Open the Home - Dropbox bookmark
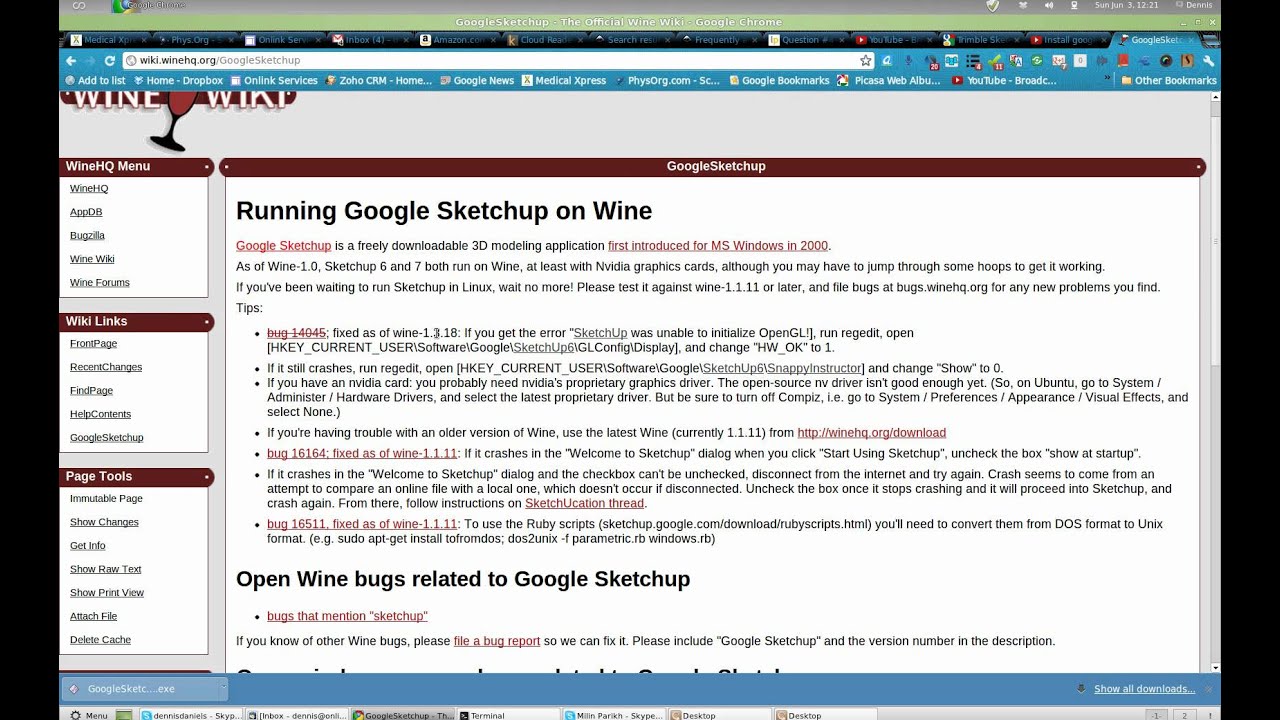Image resolution: width=1280 pixels, height=720 pixels. tap(177, 81)
